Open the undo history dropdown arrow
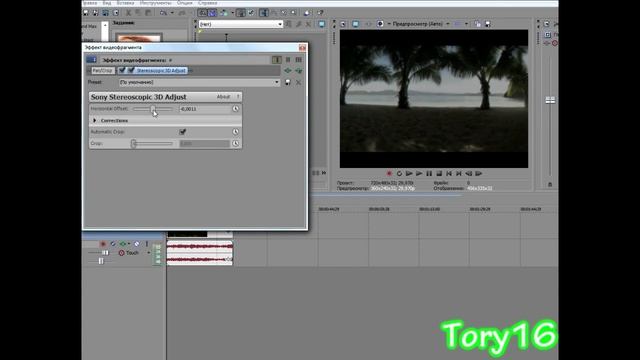Viewport: 640px width, 360px height. tap(171, 13)
